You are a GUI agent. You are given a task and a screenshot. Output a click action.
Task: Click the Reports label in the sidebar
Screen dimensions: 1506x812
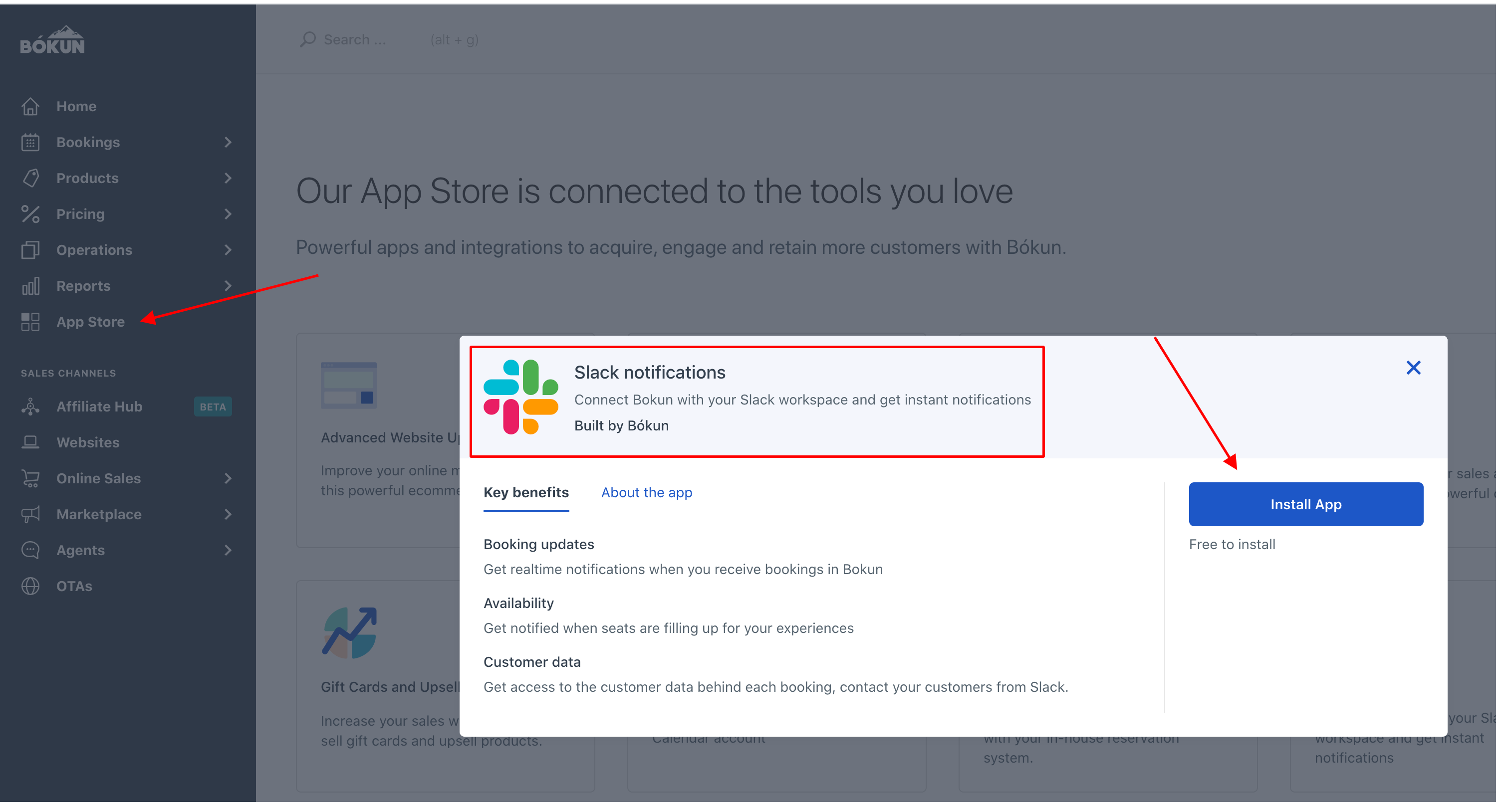tap(84, 288)
